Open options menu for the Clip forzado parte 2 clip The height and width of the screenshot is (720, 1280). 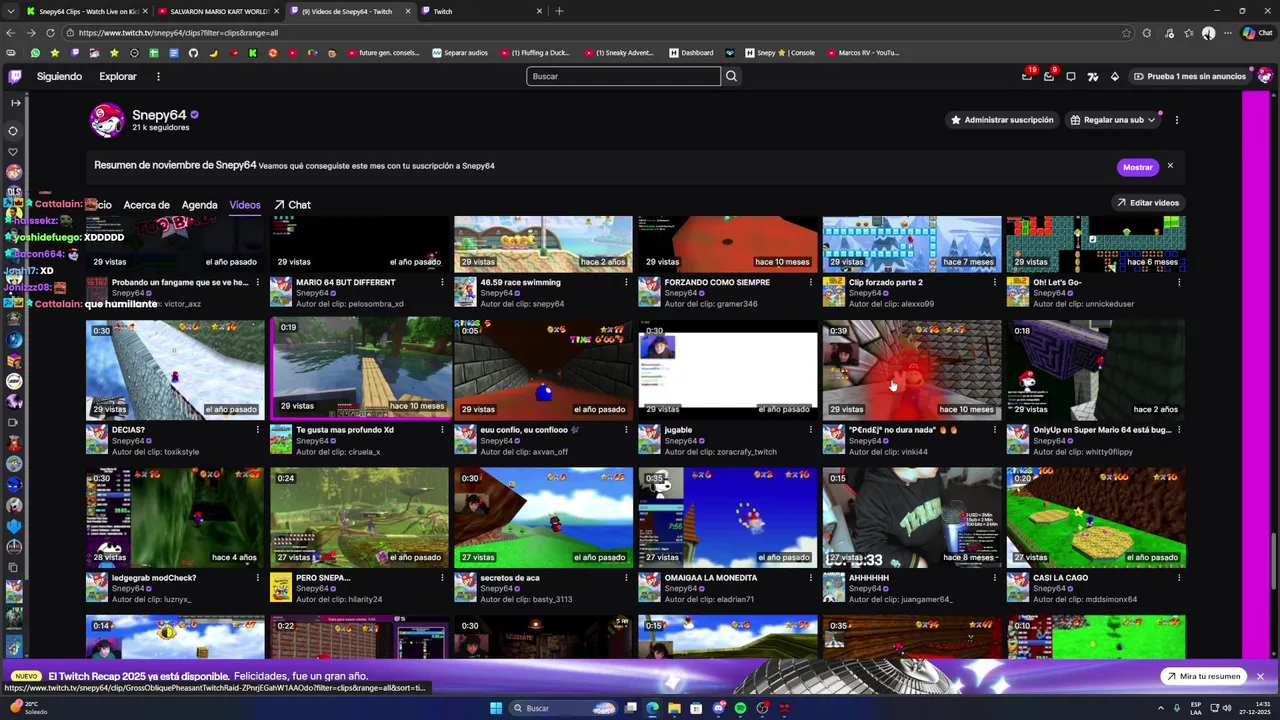pos(994,282)
